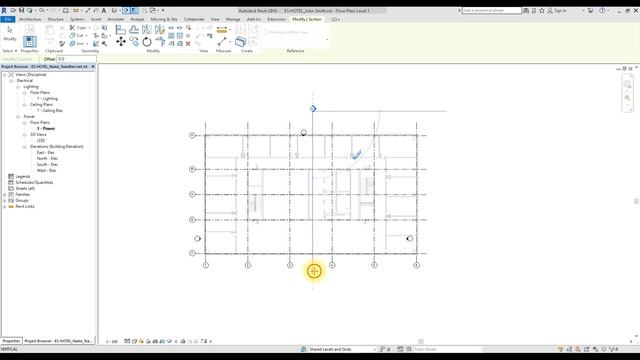Collapse the Electrical node in Project Browser

(x=11, y=81)
